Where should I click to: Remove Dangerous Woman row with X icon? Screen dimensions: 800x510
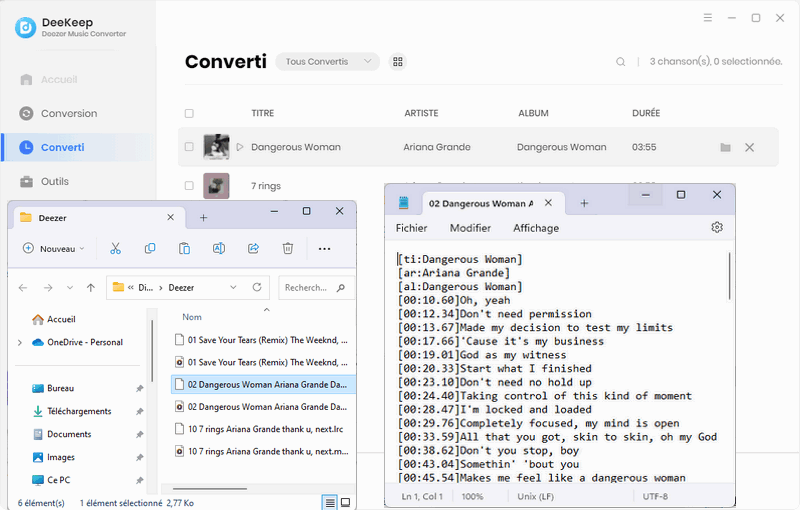pos(750,148)
